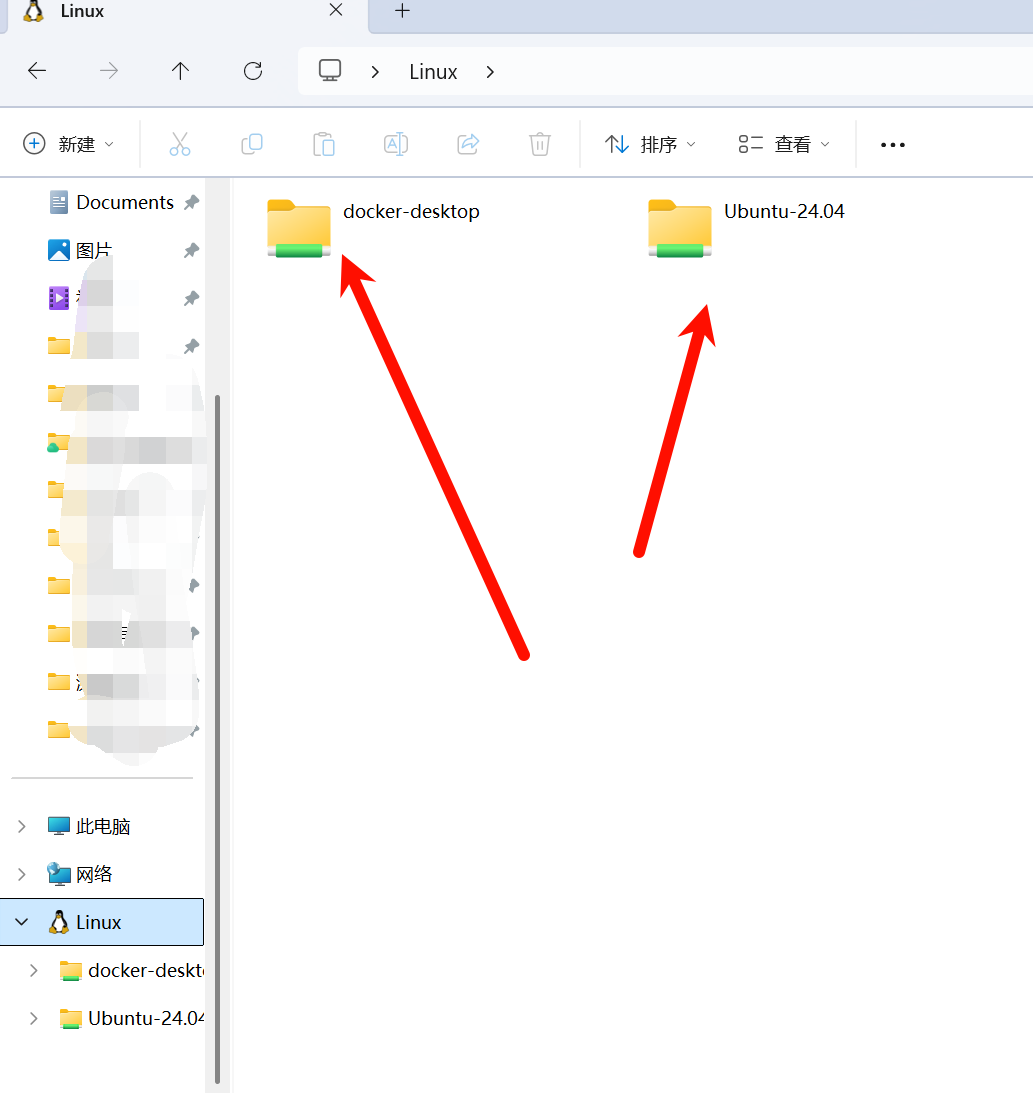The height and width of the screenshot is (1093, 1033).
Task: Click the Rename icon in toolbar
Action: tap(396, 144)
